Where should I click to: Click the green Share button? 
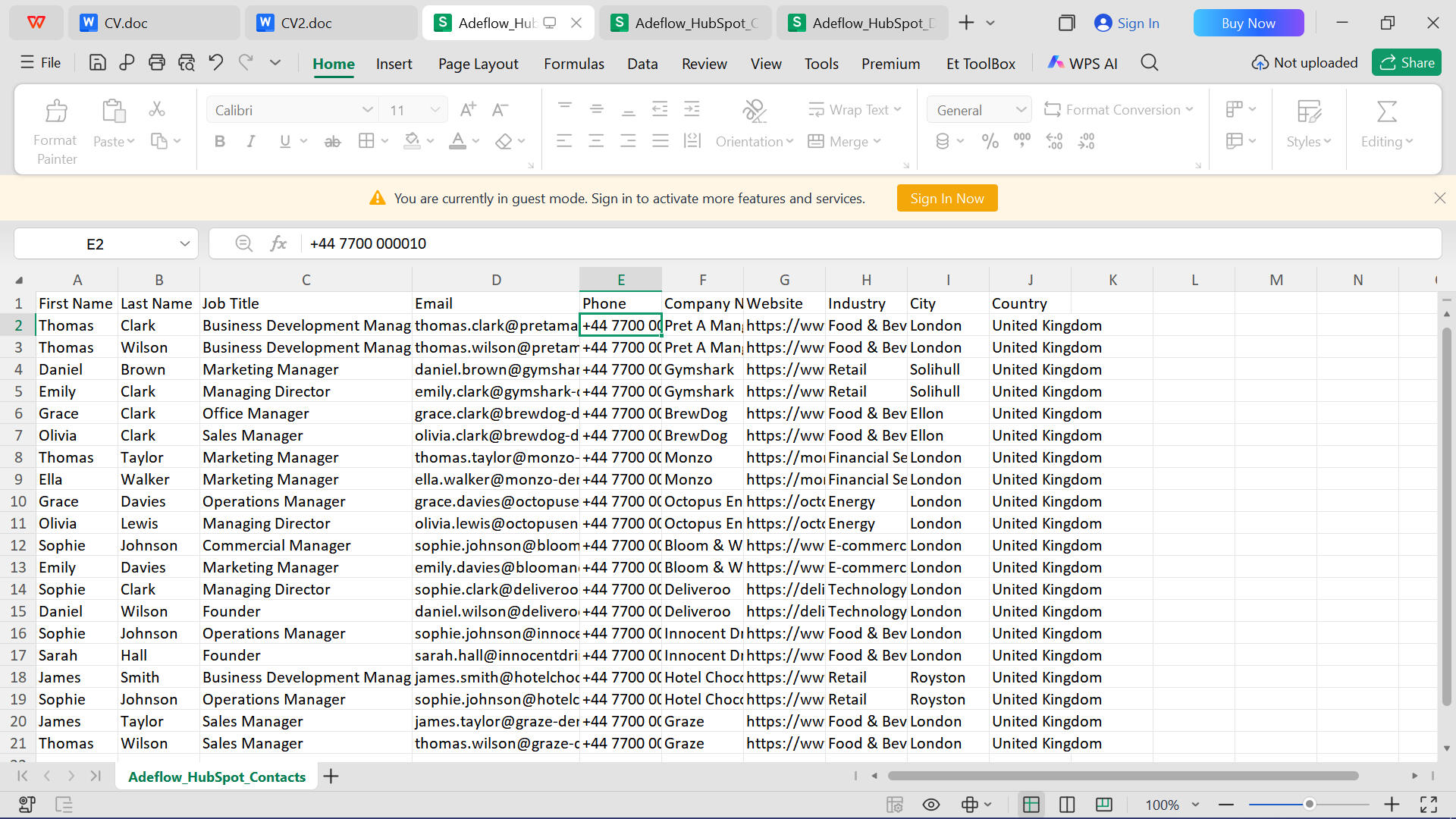click(1407, 63)
